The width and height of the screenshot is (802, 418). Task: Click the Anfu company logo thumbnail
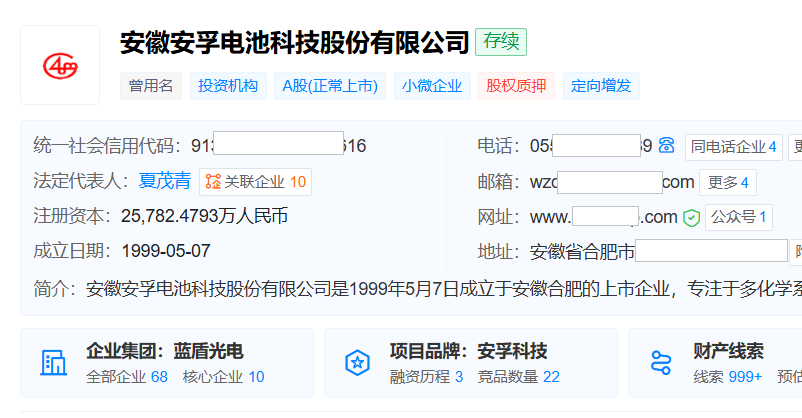[x=60, y=65]
